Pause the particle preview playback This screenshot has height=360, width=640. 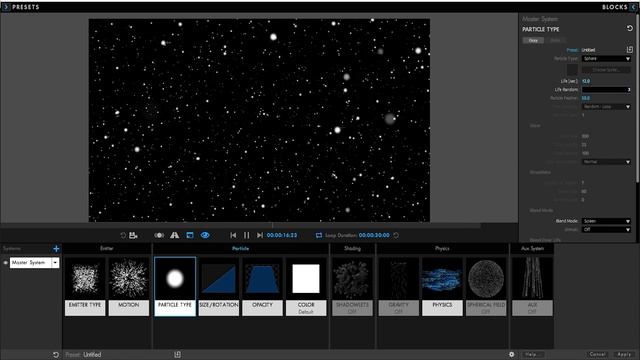point(247,235)
